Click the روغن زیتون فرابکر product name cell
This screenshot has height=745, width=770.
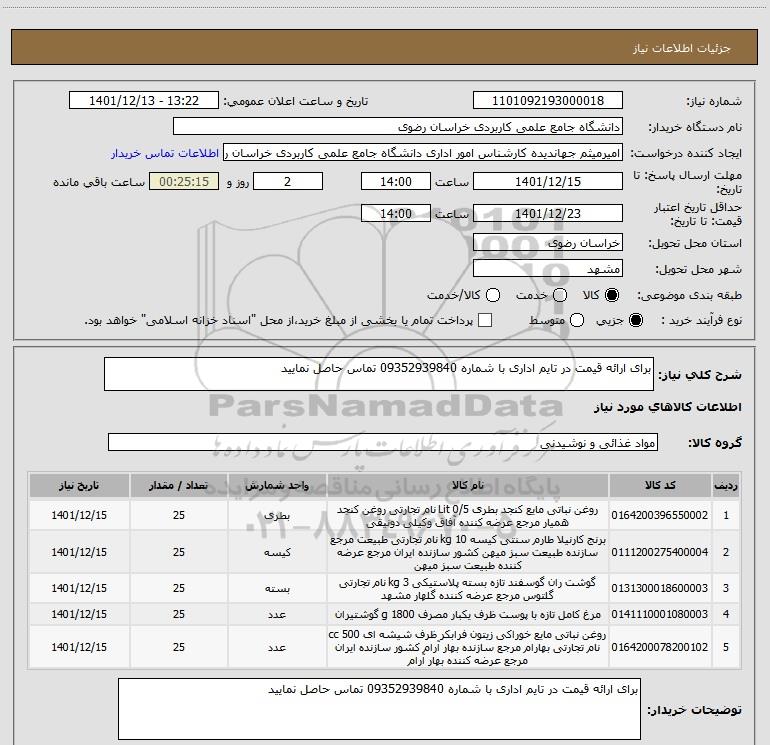click(x=468, y=647)
